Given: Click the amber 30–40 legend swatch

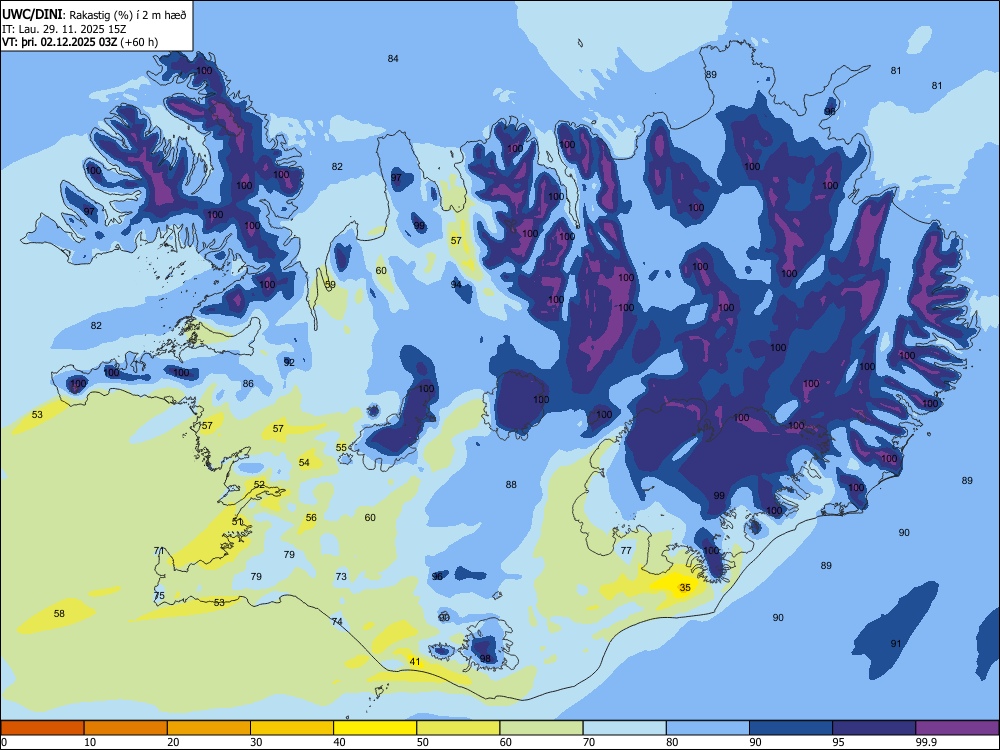Looking at the screenshot, I should point(292,728).
